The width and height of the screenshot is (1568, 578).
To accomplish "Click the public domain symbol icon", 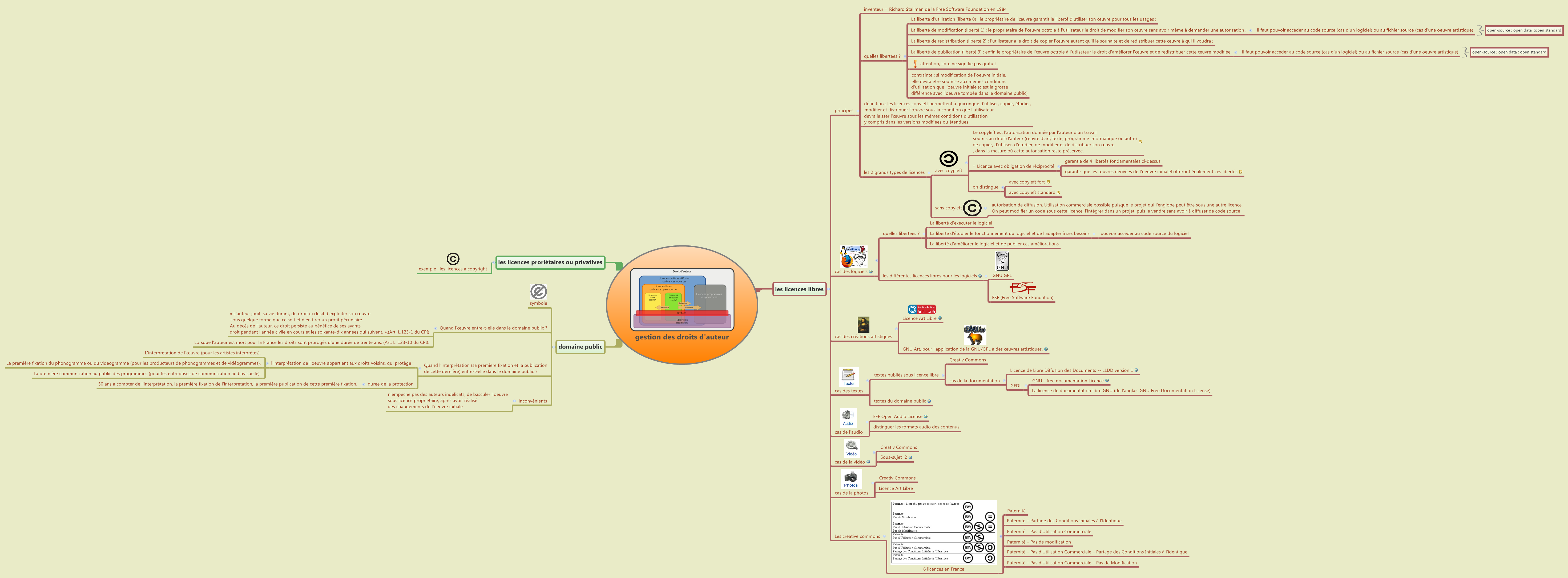I will coord(538,292).
